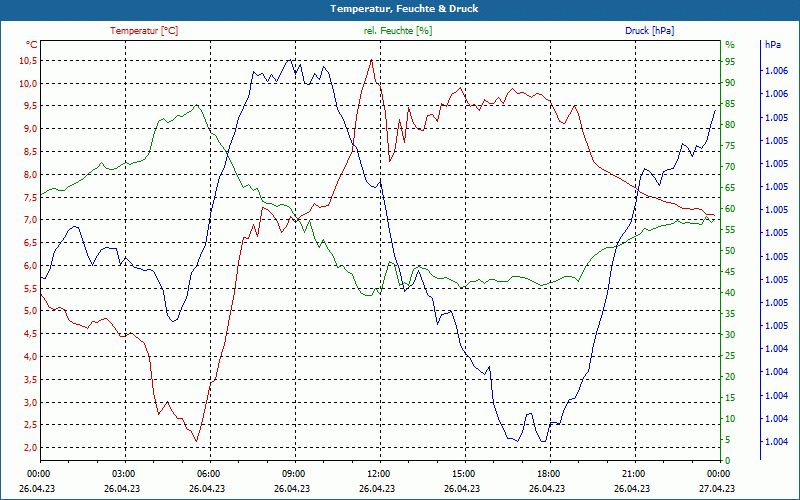Click green humidity axis value '65'

(x=730, y=188)
